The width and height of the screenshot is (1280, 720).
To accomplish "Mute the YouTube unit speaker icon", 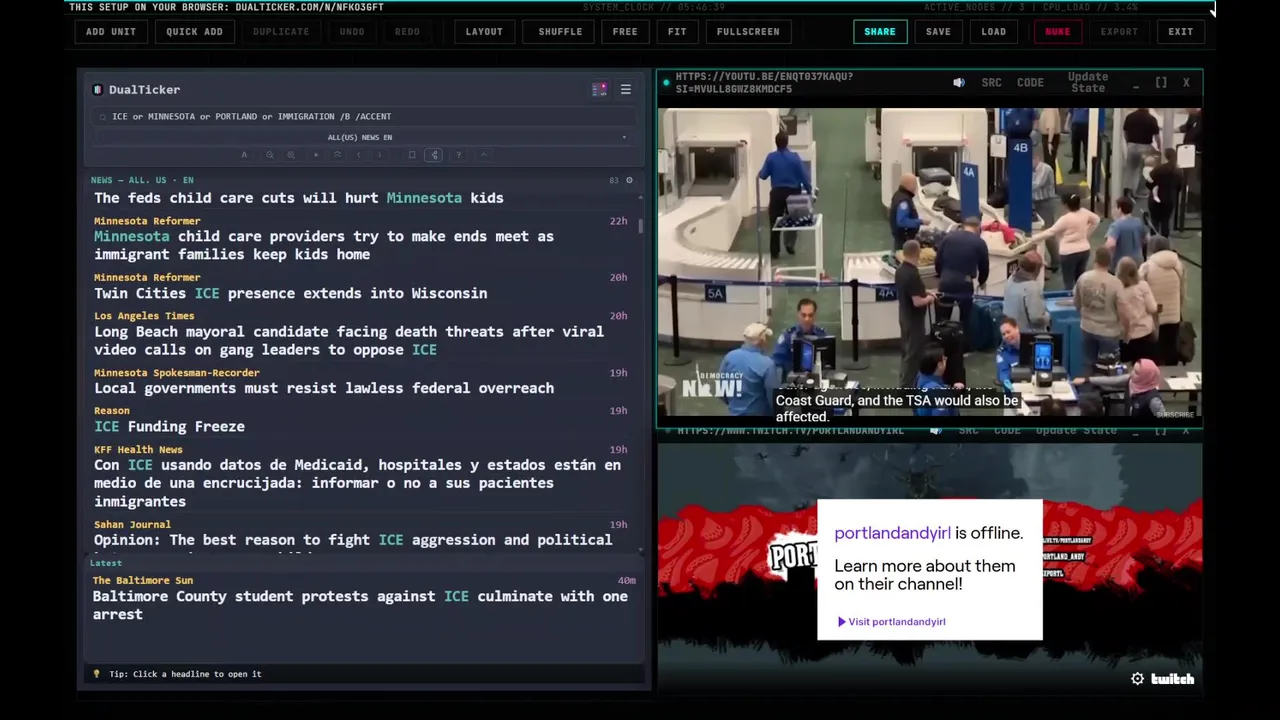I will pyautogui.click(x=959, y=83).
